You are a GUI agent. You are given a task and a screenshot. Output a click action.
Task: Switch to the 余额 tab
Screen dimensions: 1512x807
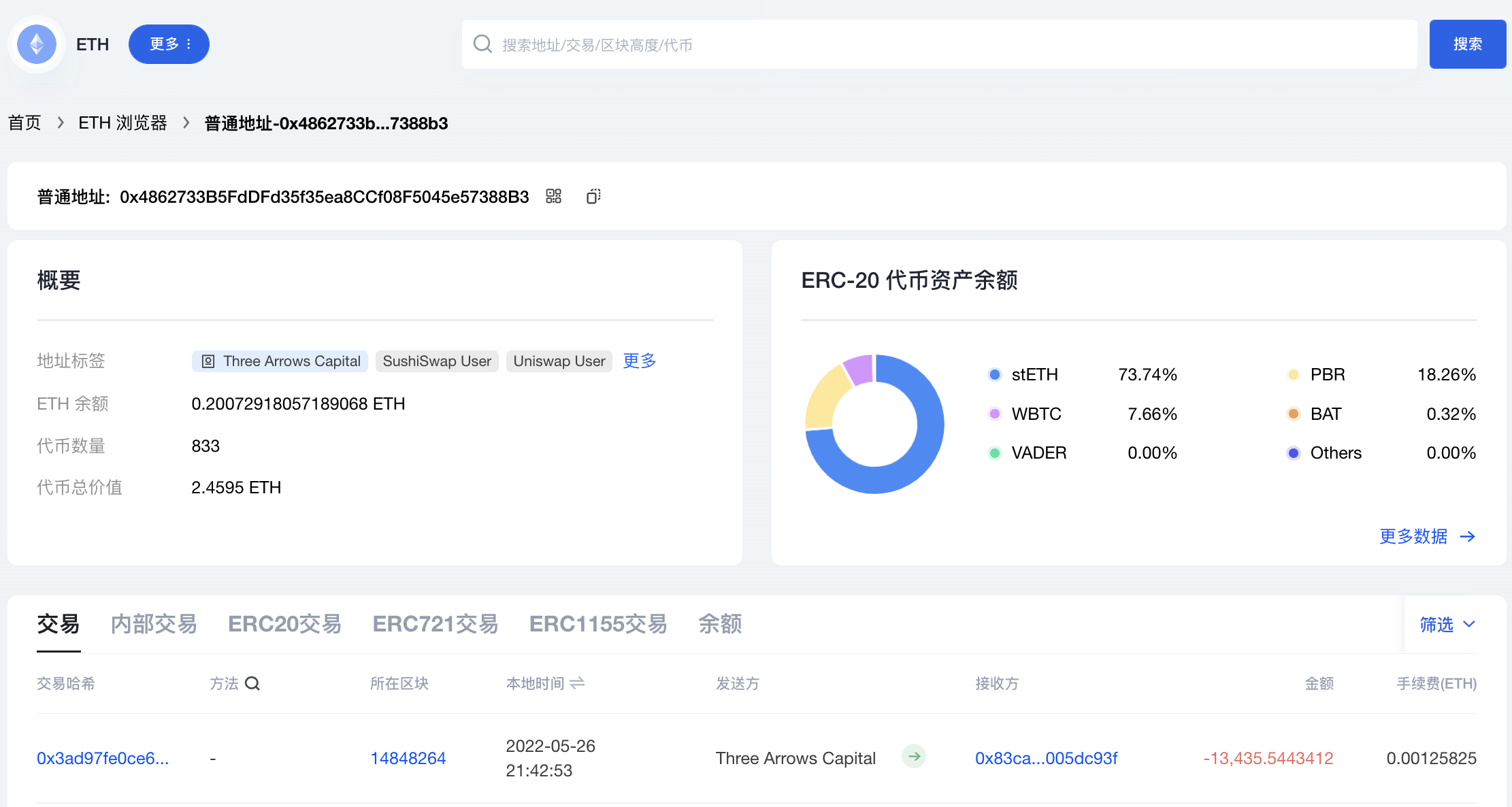(x=720, y=624)
